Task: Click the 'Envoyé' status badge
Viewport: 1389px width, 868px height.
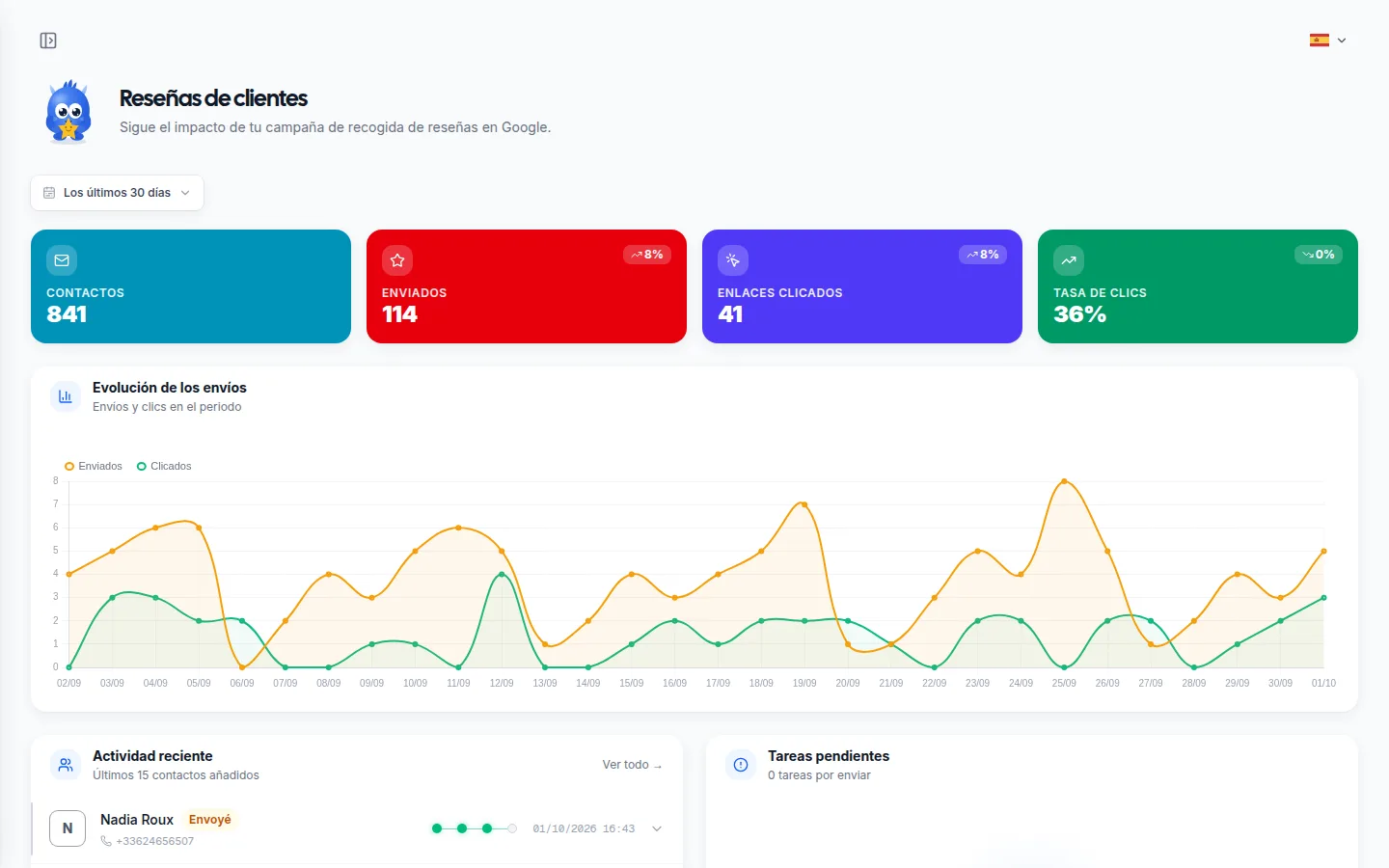Action: (x=209, y=820)
